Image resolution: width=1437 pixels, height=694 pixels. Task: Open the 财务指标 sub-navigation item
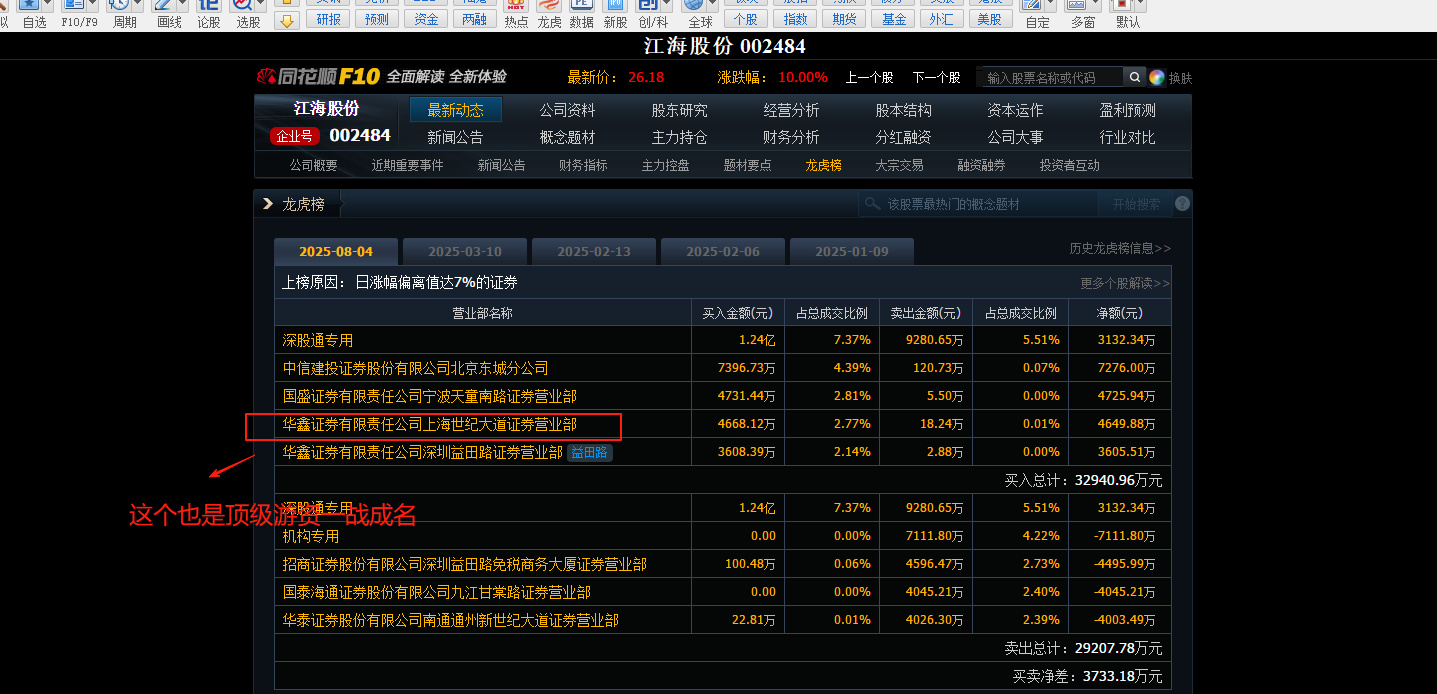coord(583,165)
